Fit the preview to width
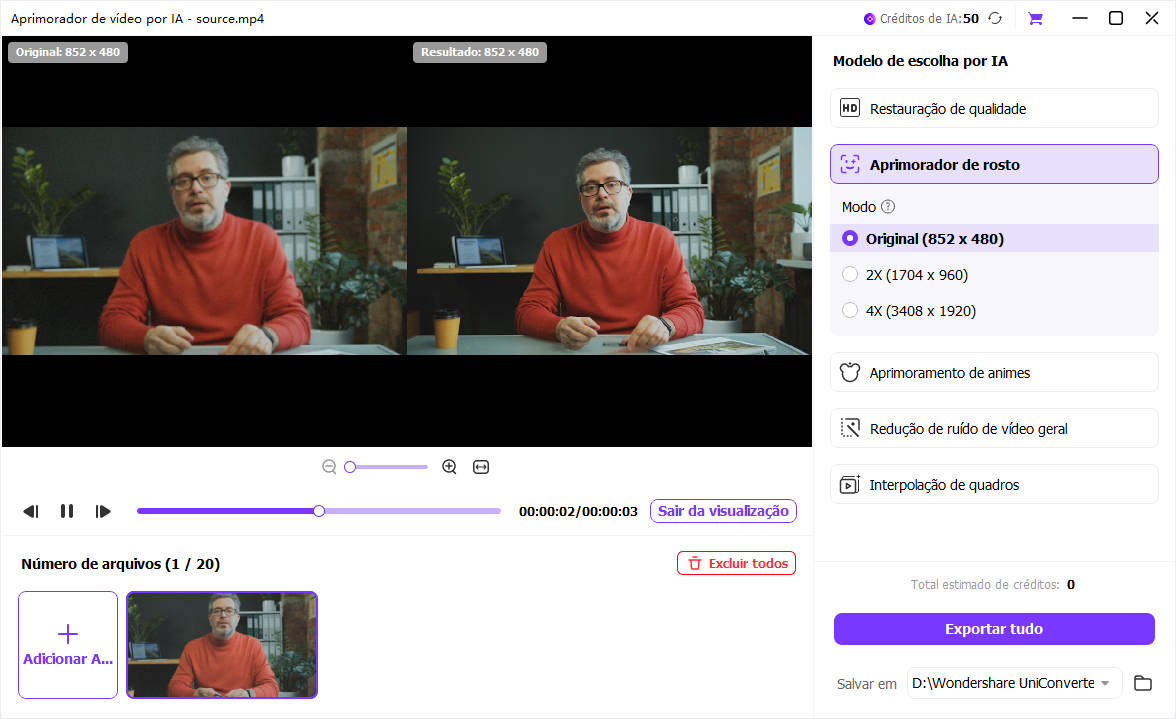1176x719 pixels. coord(481,467)
